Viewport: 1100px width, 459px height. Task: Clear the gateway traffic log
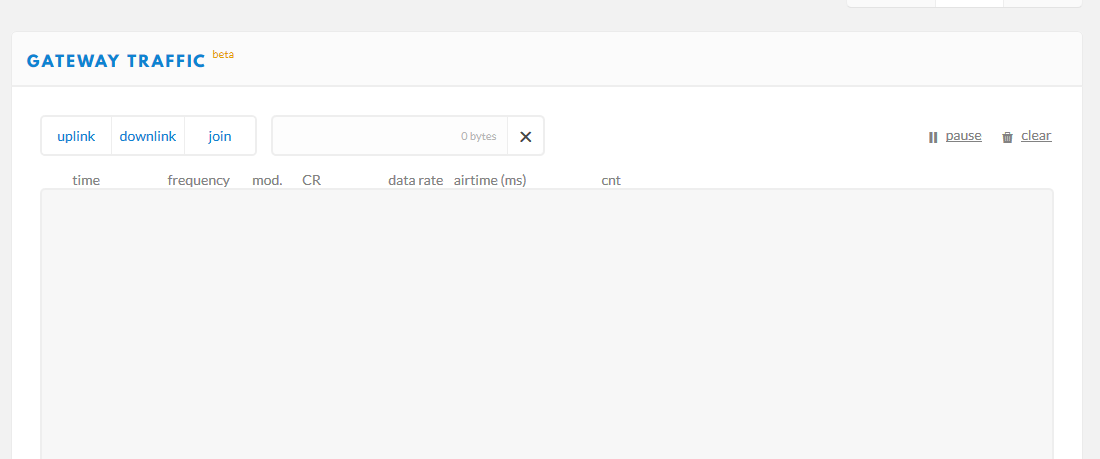(x=1036, y=136)
